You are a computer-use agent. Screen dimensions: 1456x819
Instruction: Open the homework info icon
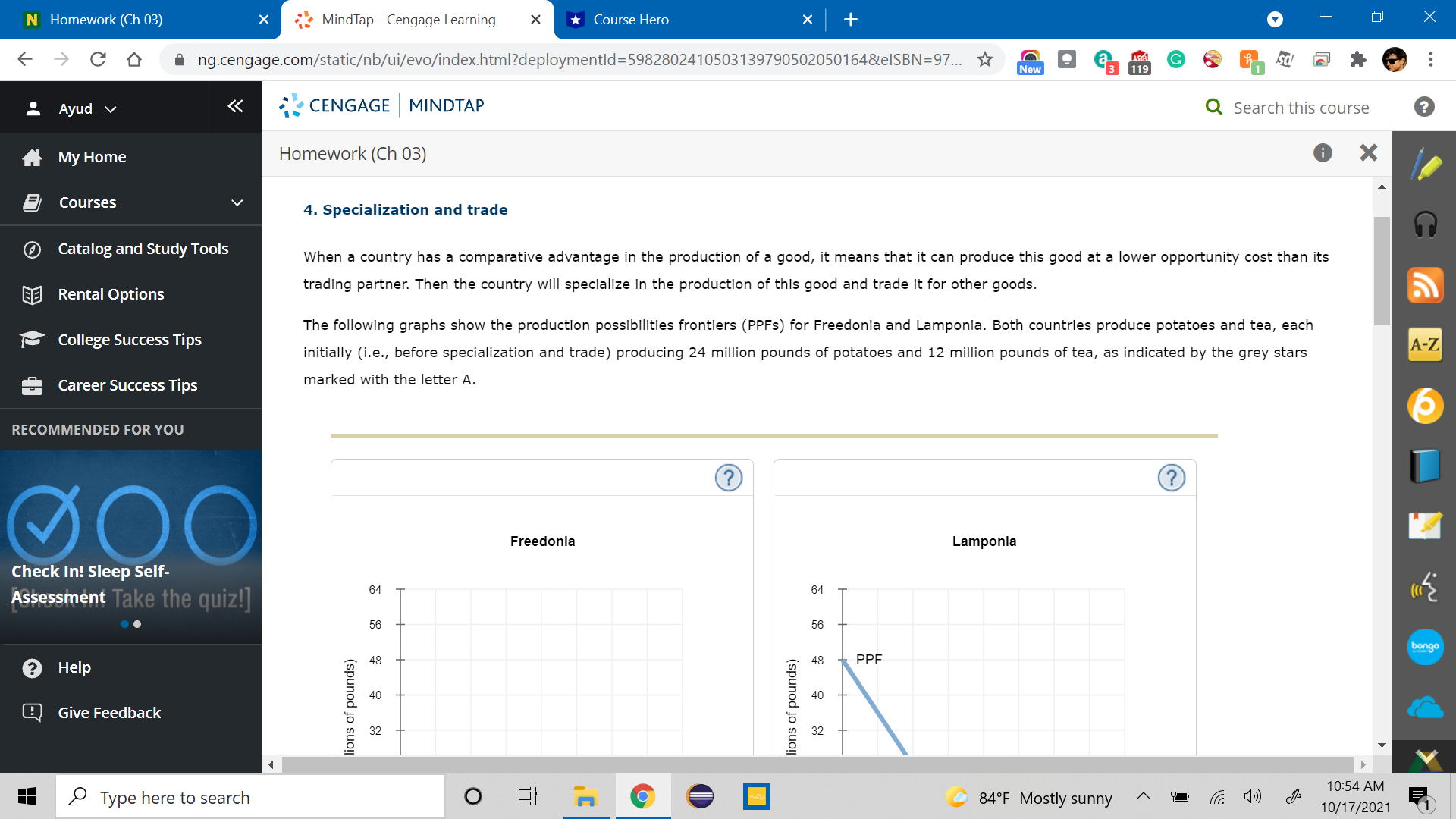pyautogui.click(x=1323, y=153)
